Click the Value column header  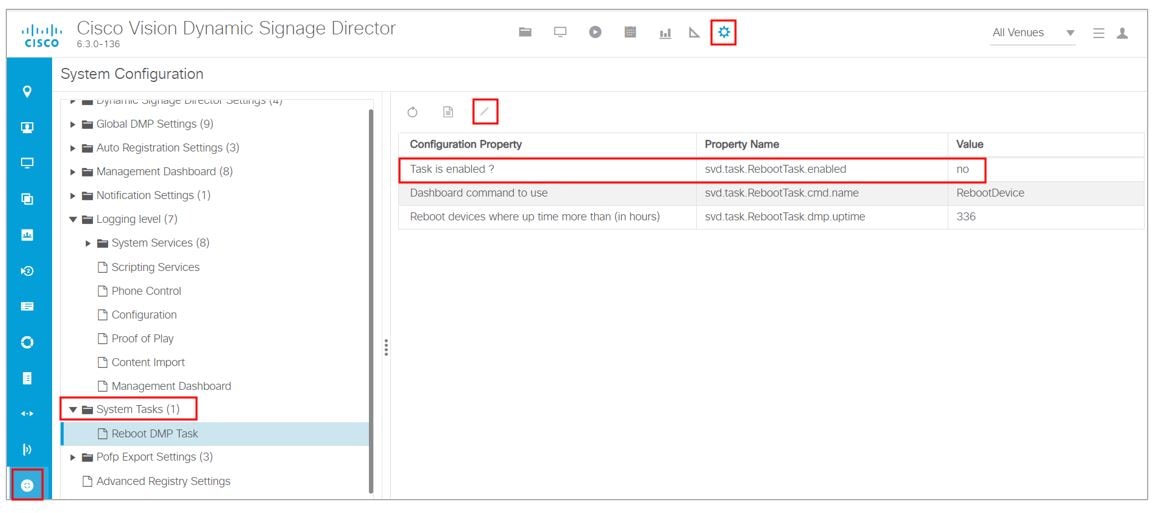1045,144
